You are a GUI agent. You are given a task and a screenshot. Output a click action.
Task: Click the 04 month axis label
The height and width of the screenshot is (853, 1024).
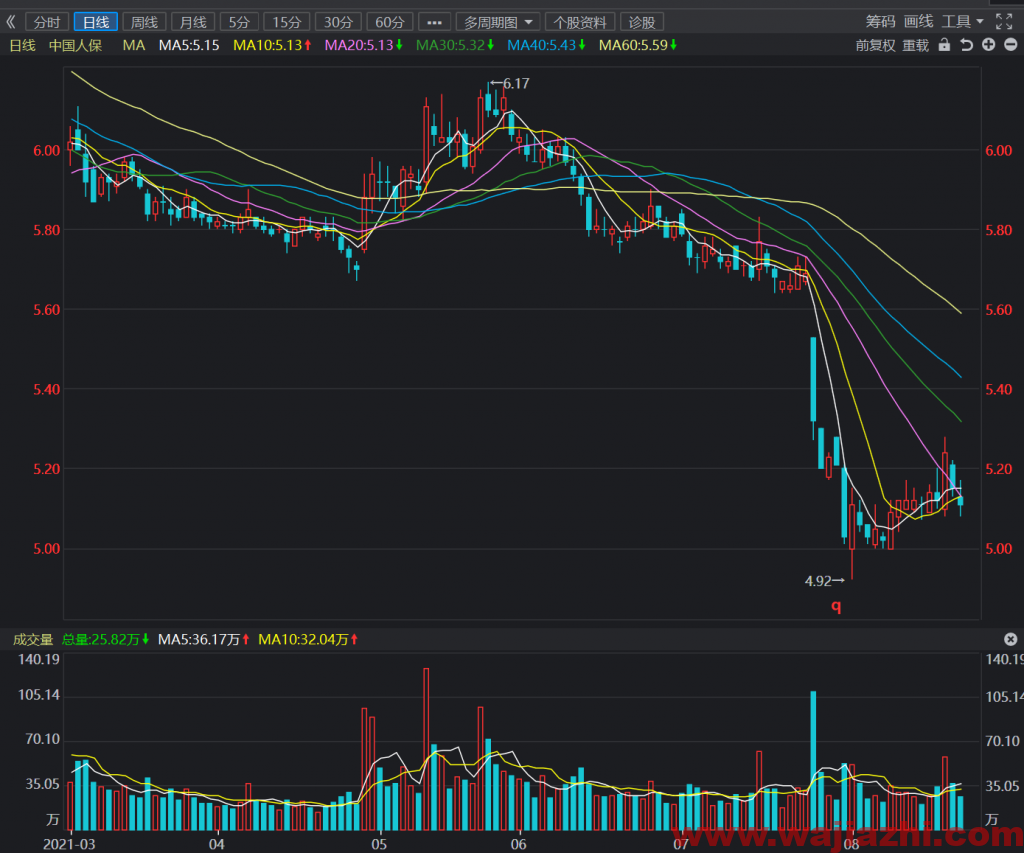coord(216,844)
